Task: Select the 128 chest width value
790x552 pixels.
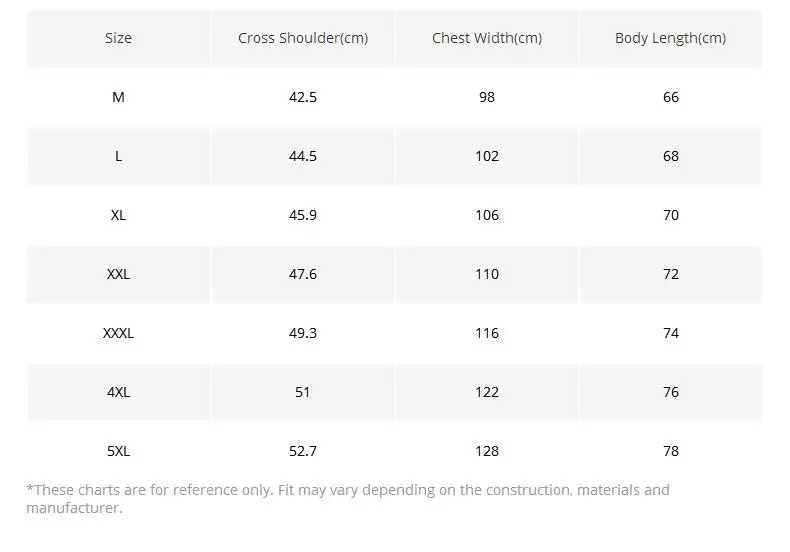Action: (x=487, y=451)
